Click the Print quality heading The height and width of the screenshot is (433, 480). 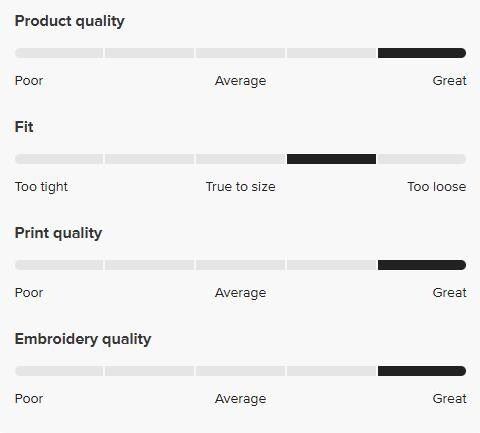(58, 234)
